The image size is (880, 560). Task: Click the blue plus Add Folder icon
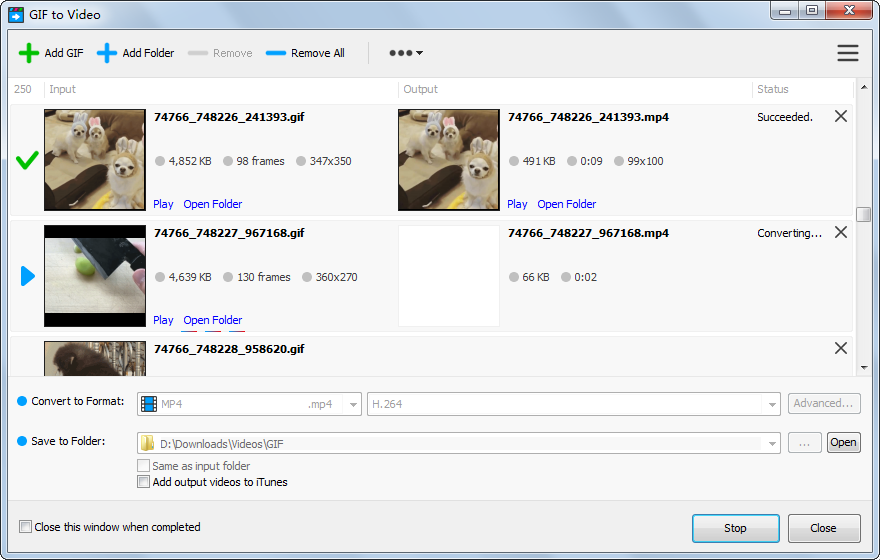click(107, 53)
